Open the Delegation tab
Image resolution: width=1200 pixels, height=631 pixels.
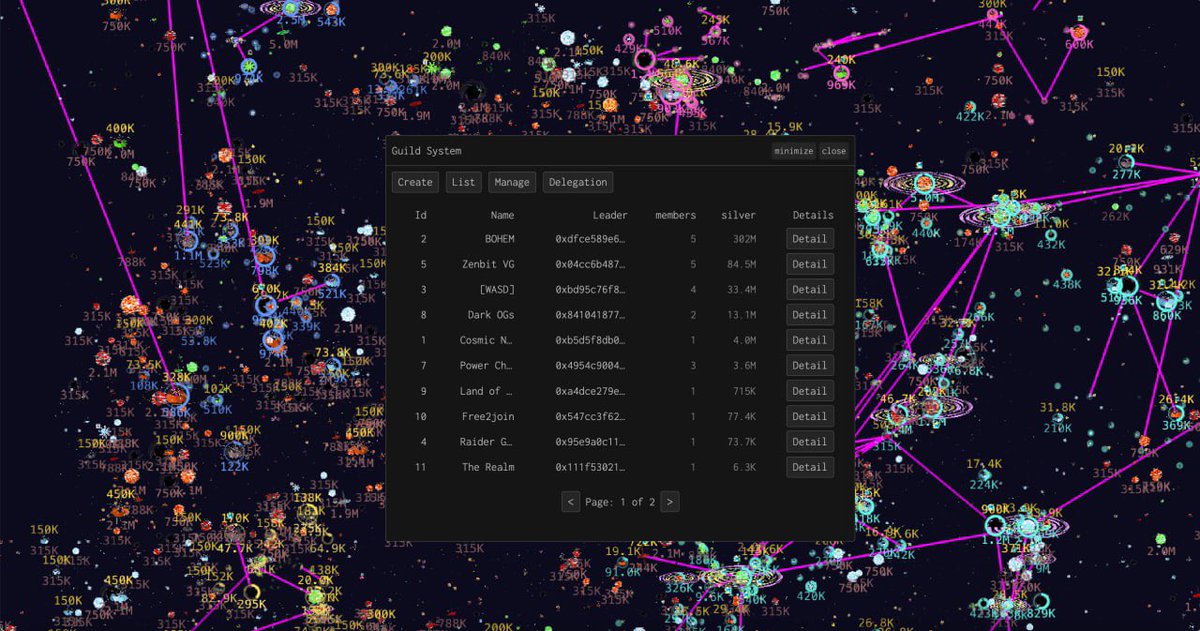pyautogui.click(x=578, y=182)
